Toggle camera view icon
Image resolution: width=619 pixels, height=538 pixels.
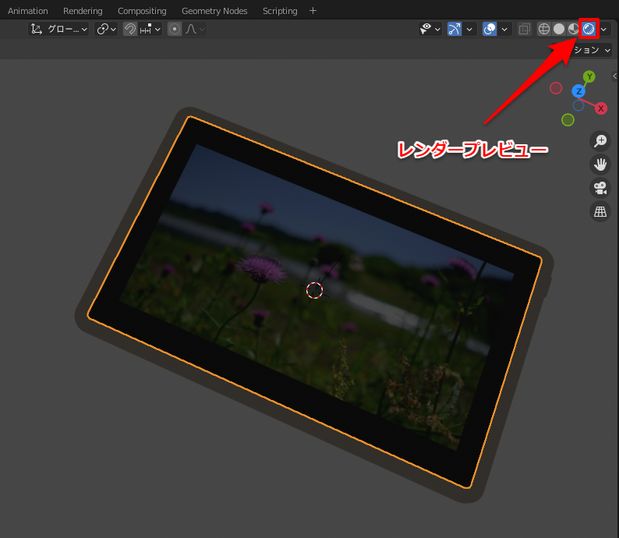[x=600, y=188]
